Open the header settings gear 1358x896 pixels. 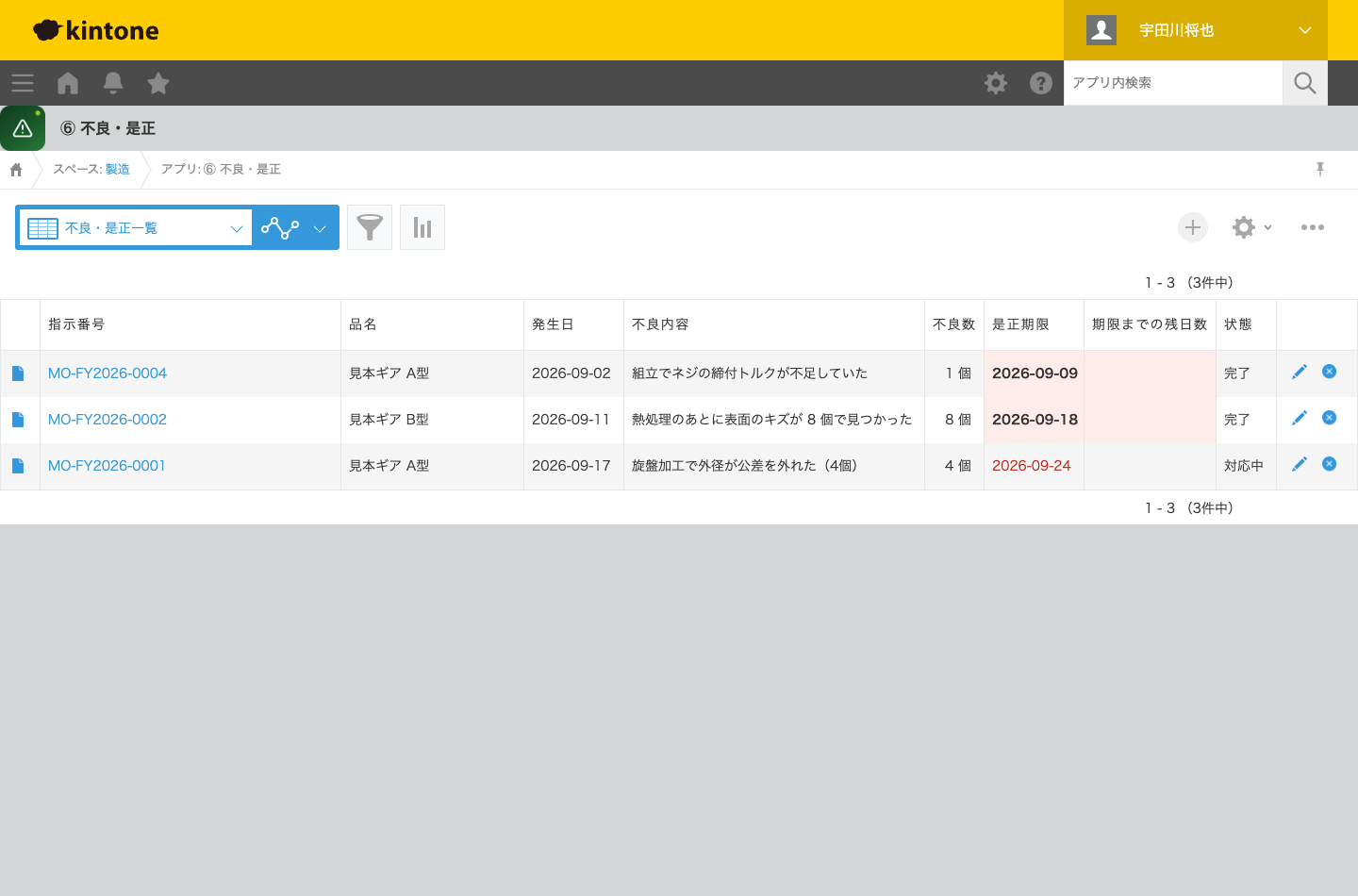[996, 83]
